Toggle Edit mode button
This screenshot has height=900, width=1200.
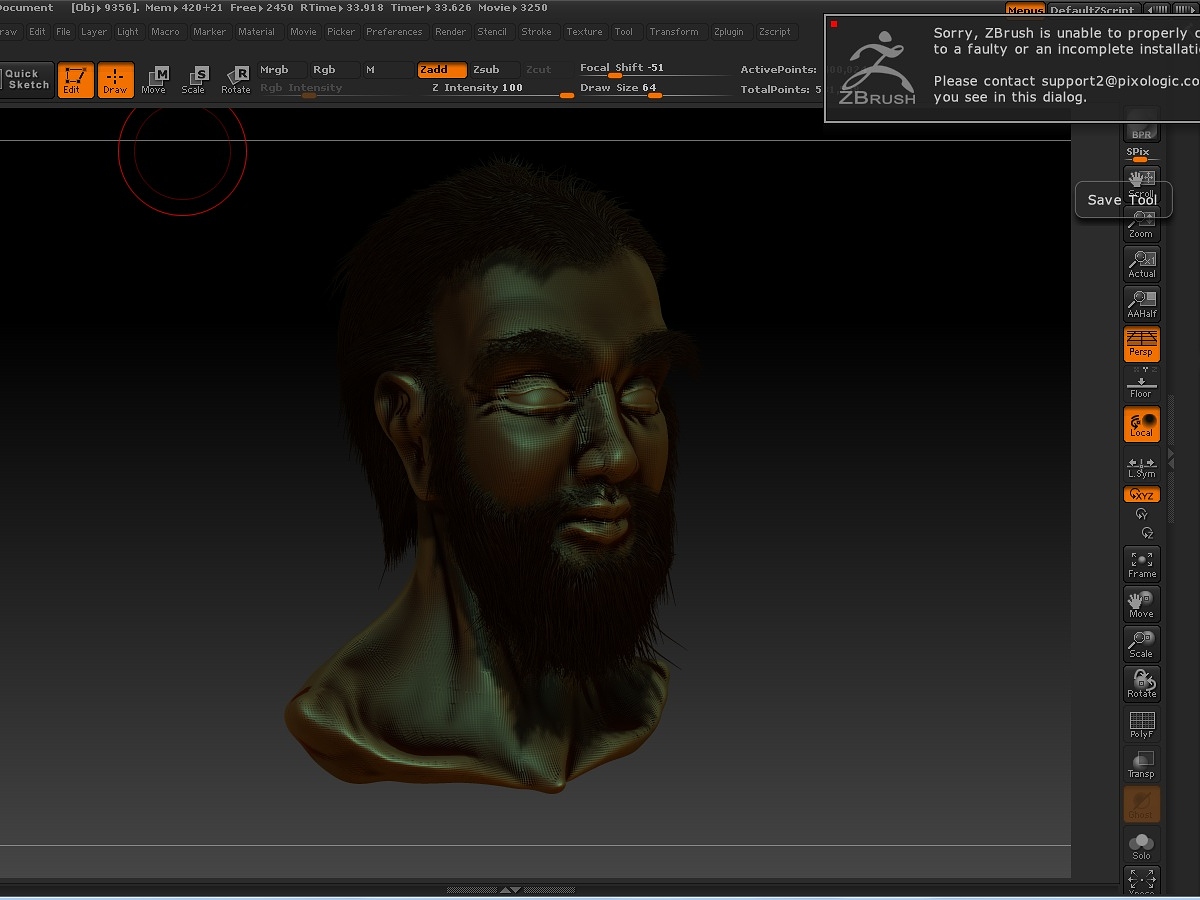pos(75,79)
